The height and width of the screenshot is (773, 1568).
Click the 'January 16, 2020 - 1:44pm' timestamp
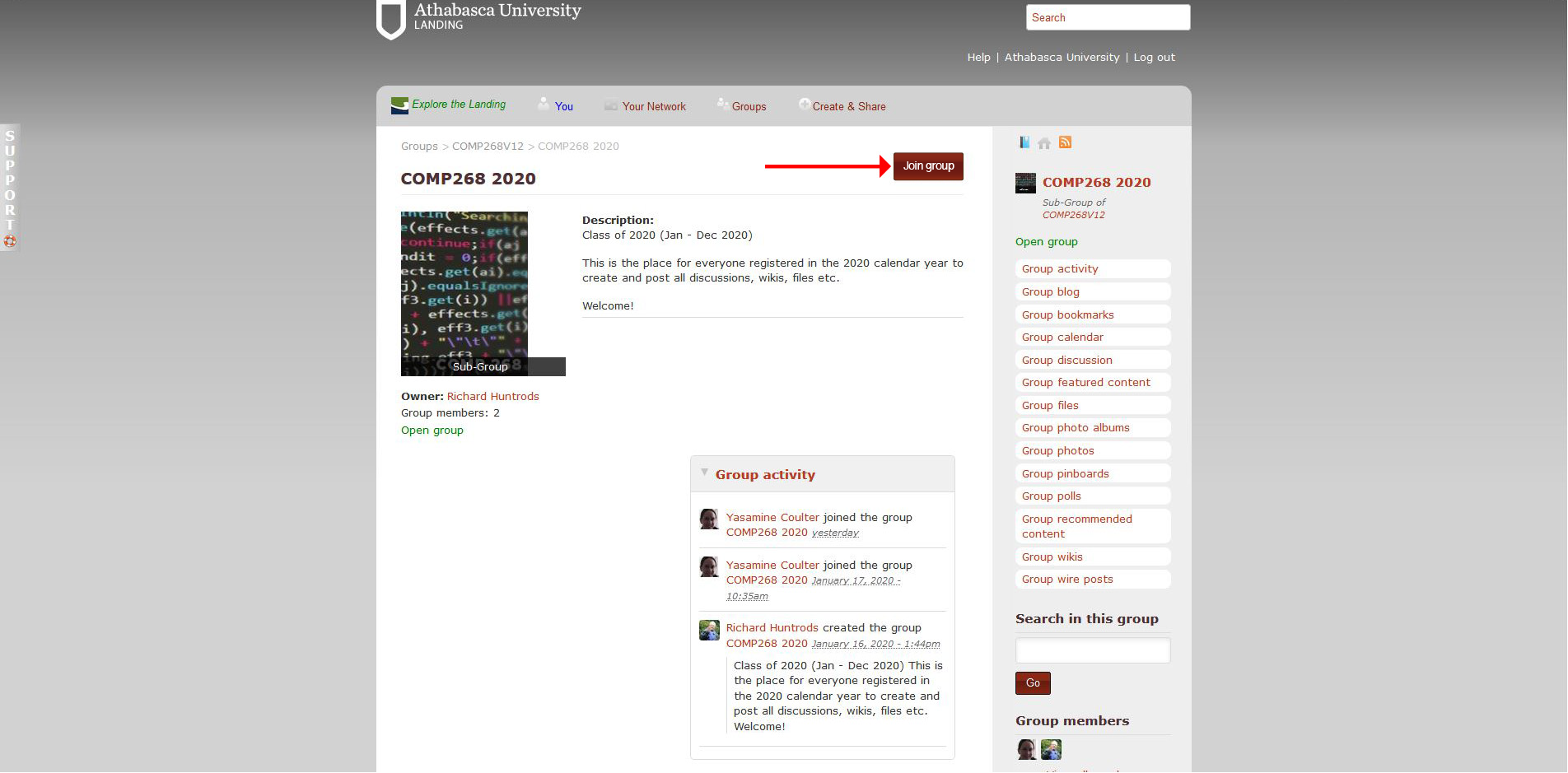(875, 645)
